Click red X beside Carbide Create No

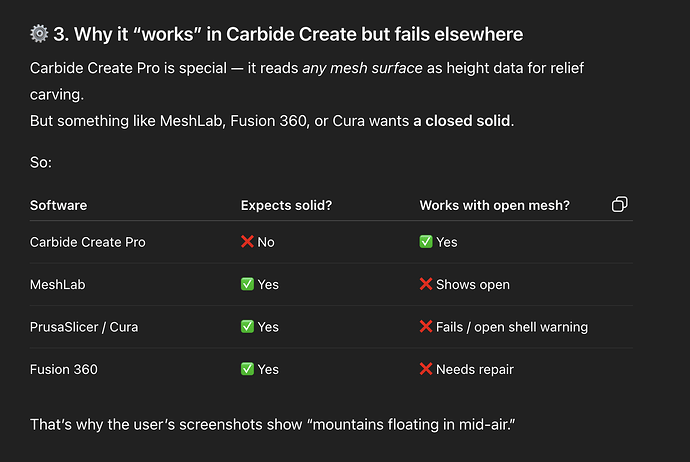[247, 242]
